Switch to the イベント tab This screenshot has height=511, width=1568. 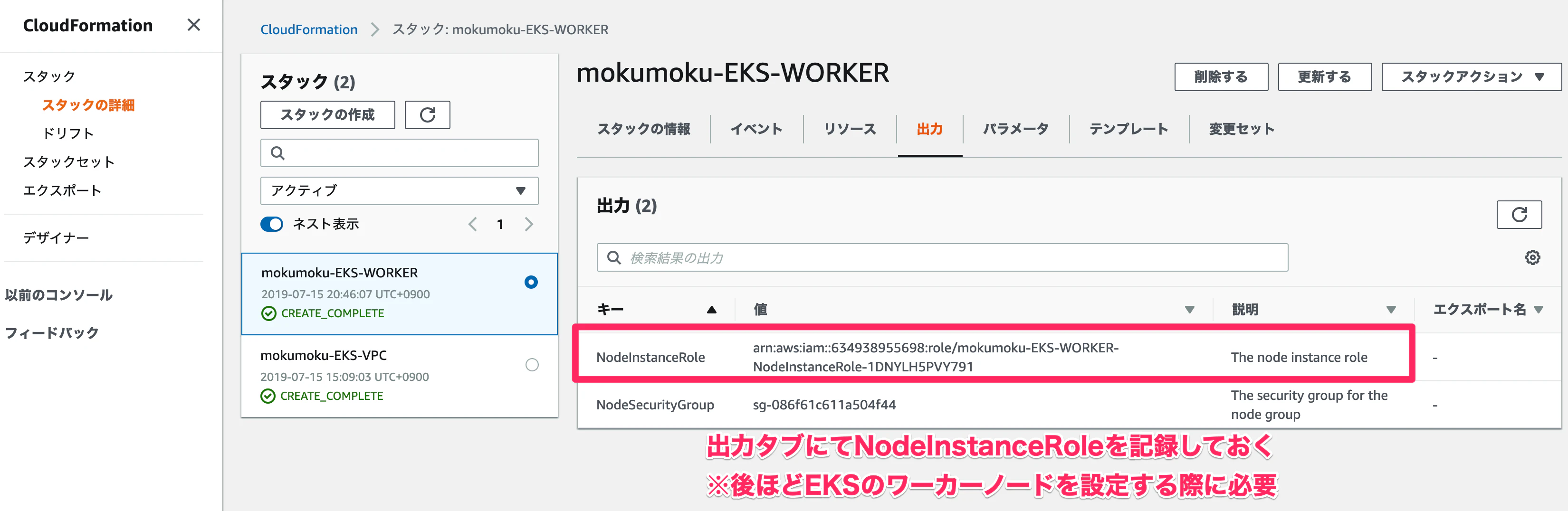[x=756, y=129]
